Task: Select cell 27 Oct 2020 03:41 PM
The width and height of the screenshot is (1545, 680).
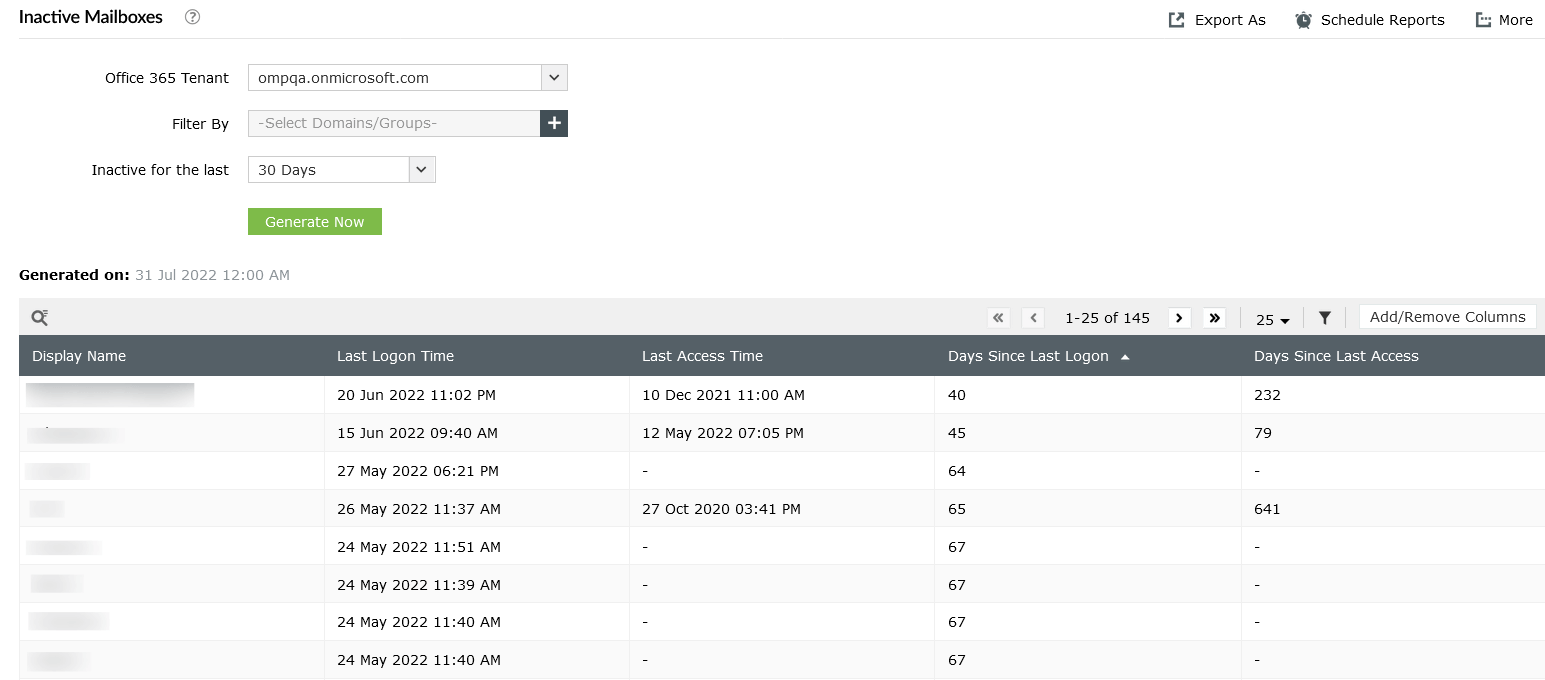Action: click(721, 509)
